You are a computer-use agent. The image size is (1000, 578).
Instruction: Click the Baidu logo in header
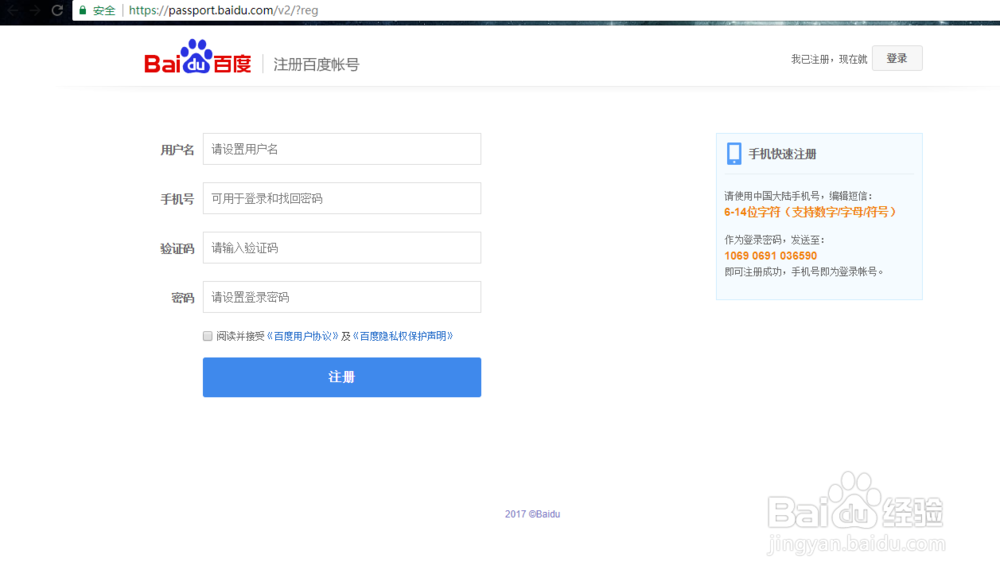point(198,57)
